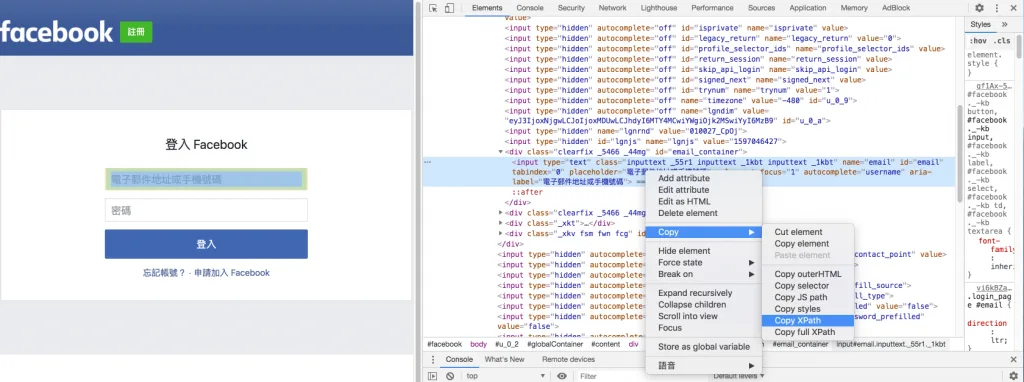Switch to Remote devices drawer tab
Screen dimensions: 1024x382
coord(568,359)
